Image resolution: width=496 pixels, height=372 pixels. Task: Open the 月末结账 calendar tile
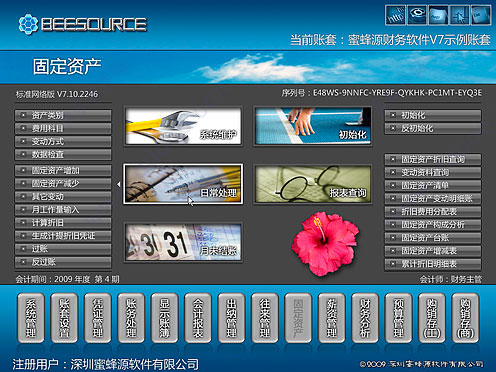point(183,242)
